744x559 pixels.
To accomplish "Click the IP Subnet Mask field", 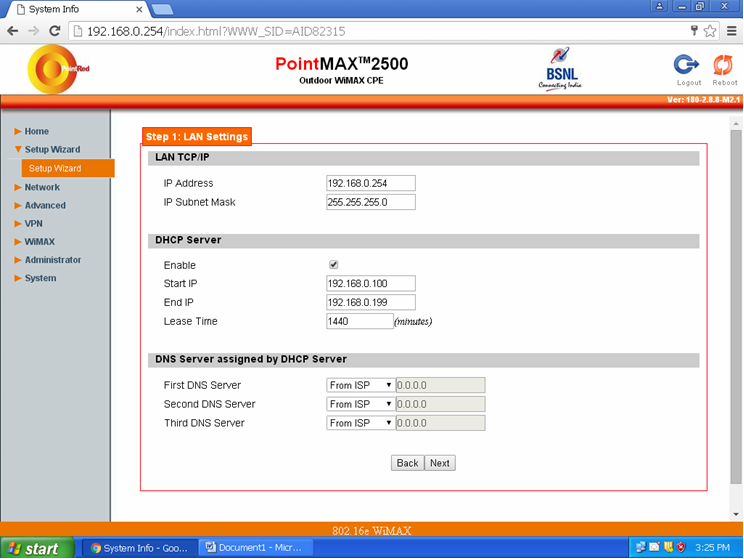I will point(371,202).
